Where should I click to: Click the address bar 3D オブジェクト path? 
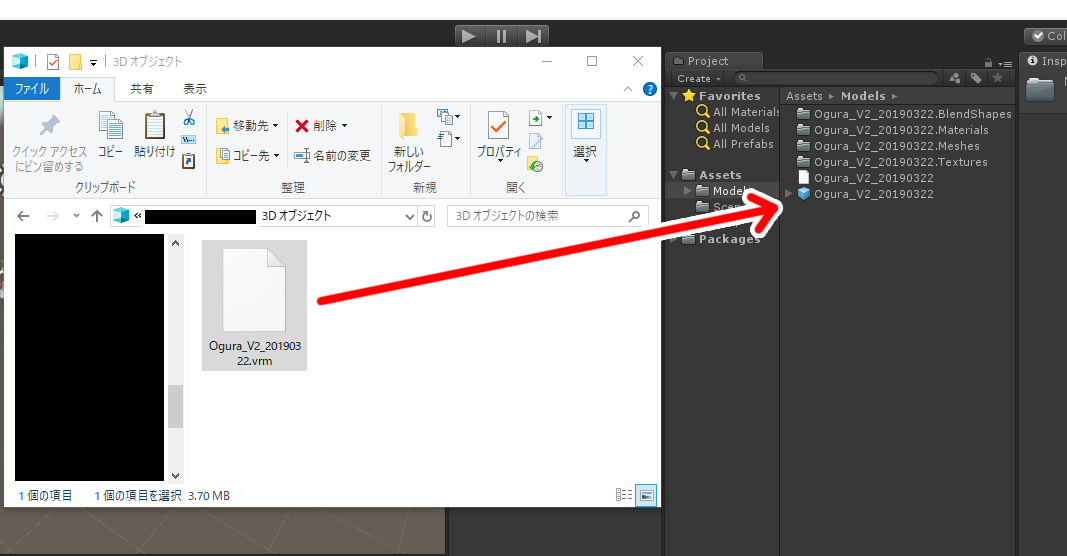click(x=296, y=216)
